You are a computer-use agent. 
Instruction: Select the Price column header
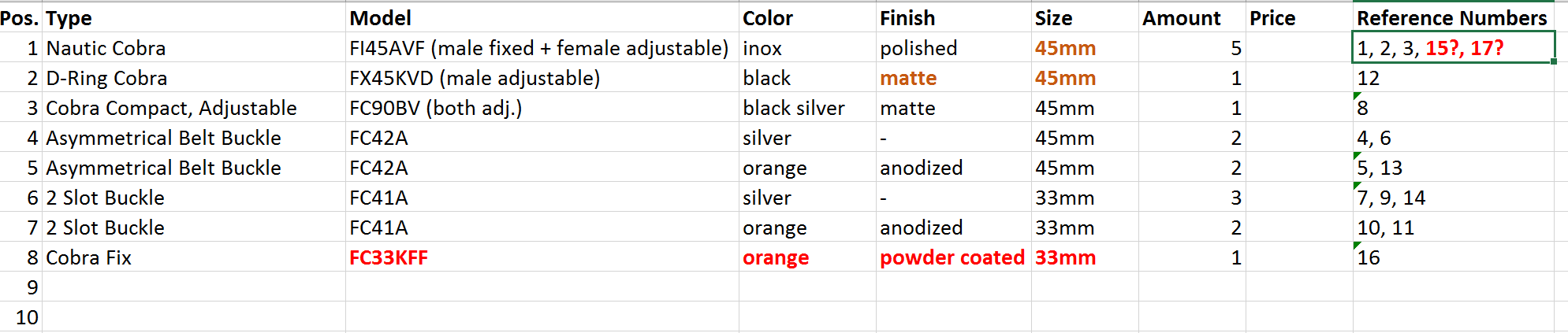[x=1299, y=17]
